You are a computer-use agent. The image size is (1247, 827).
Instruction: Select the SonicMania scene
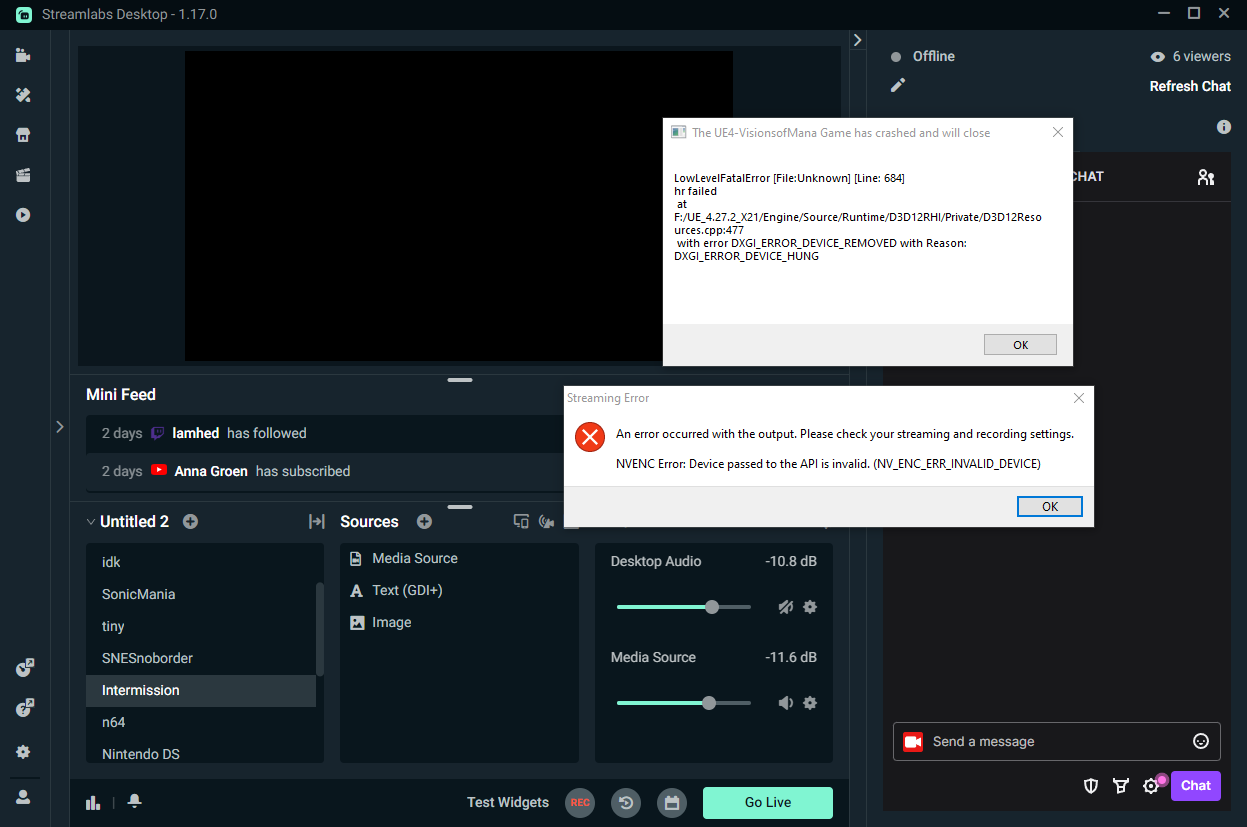click(x=201, y=594)
